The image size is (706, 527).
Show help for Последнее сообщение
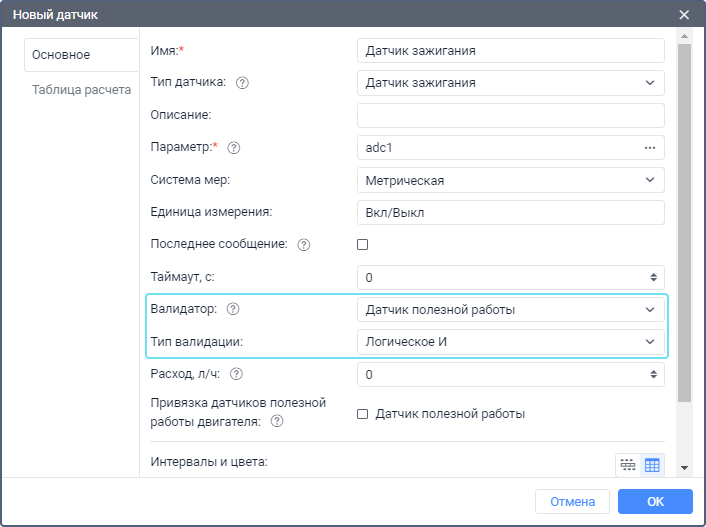click(x=304, y=245)
